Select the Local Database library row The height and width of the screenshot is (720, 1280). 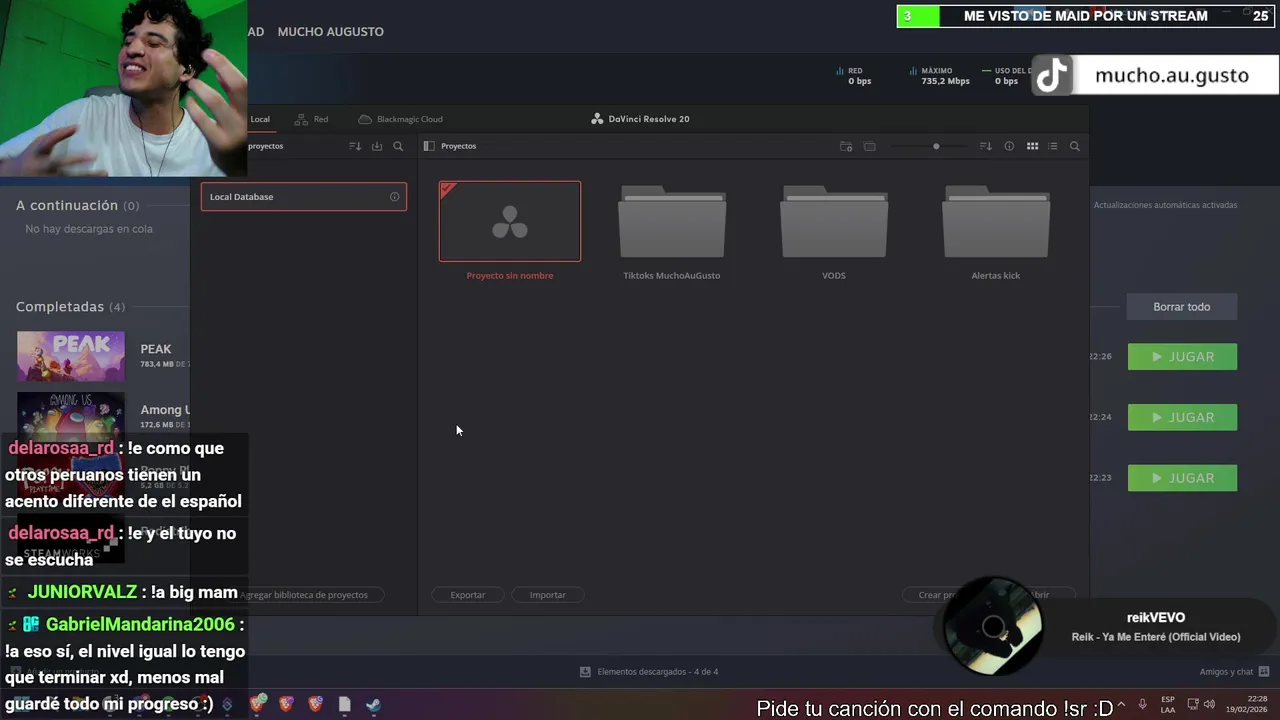pyautogui.click(x=304, y=197)
